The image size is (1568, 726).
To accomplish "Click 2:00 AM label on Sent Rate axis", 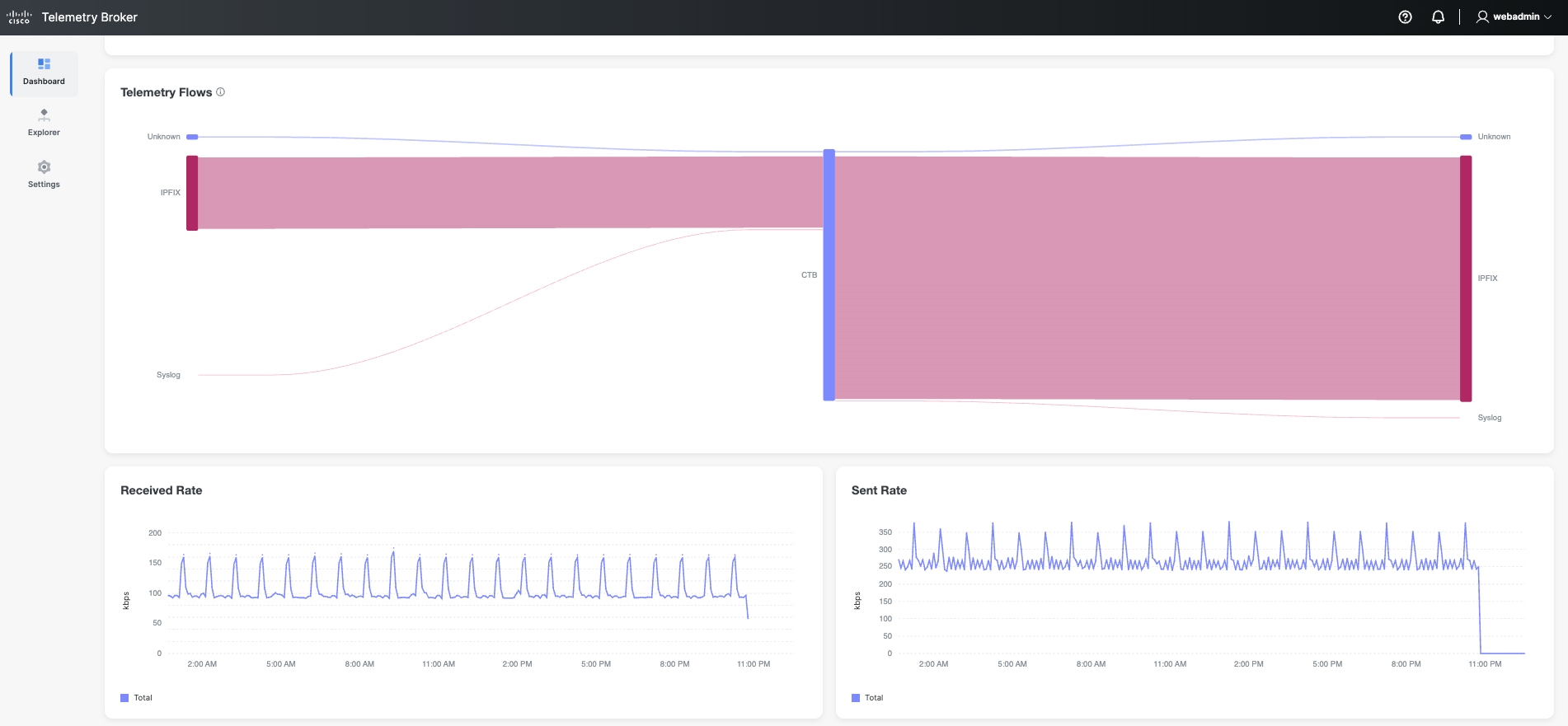I will (933, 664).
